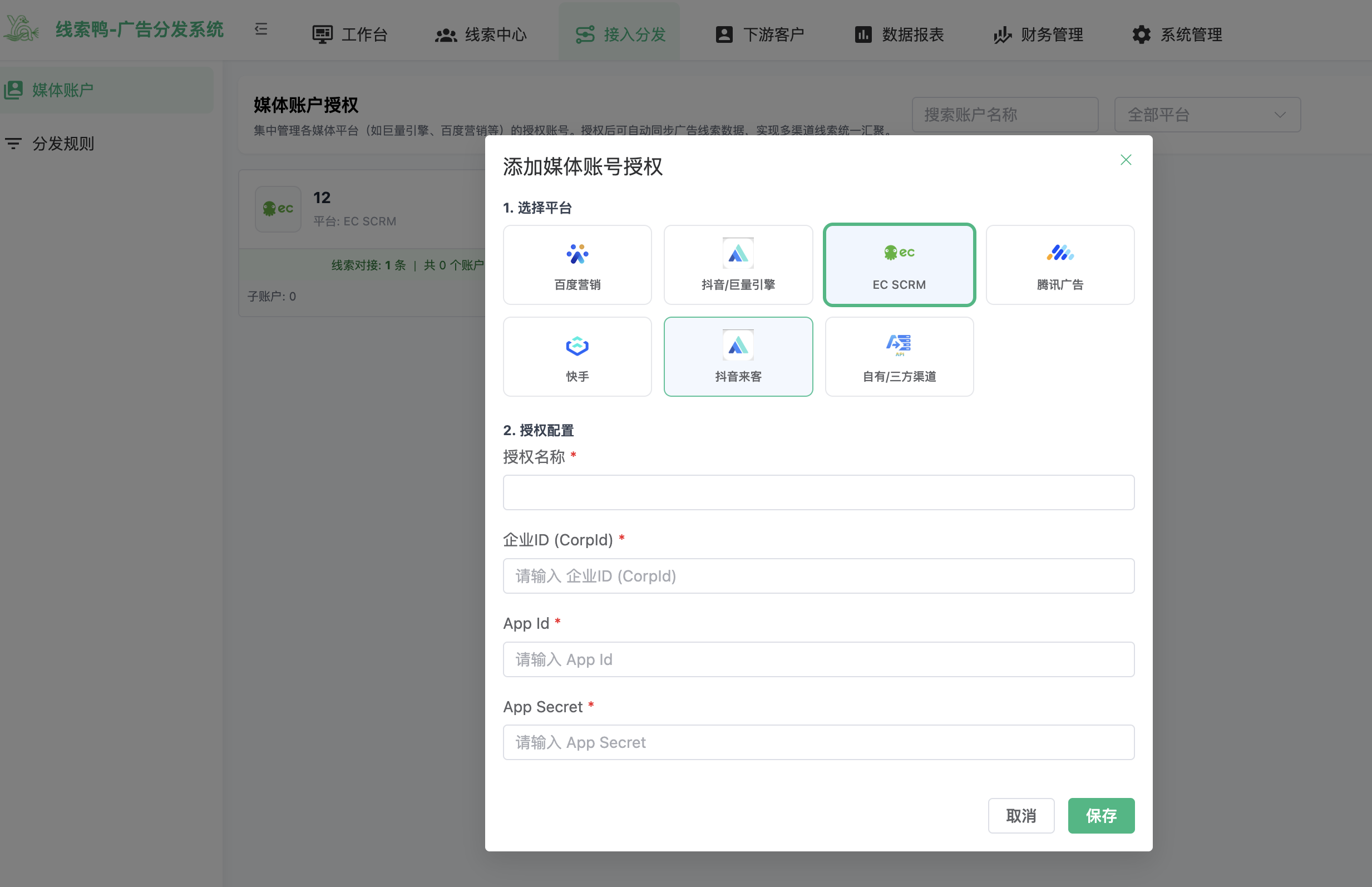Expand the 全部平台 dropdown
Viewport: 1372px width, 887px height.
pyautogui.click(x=1207, y=115)
